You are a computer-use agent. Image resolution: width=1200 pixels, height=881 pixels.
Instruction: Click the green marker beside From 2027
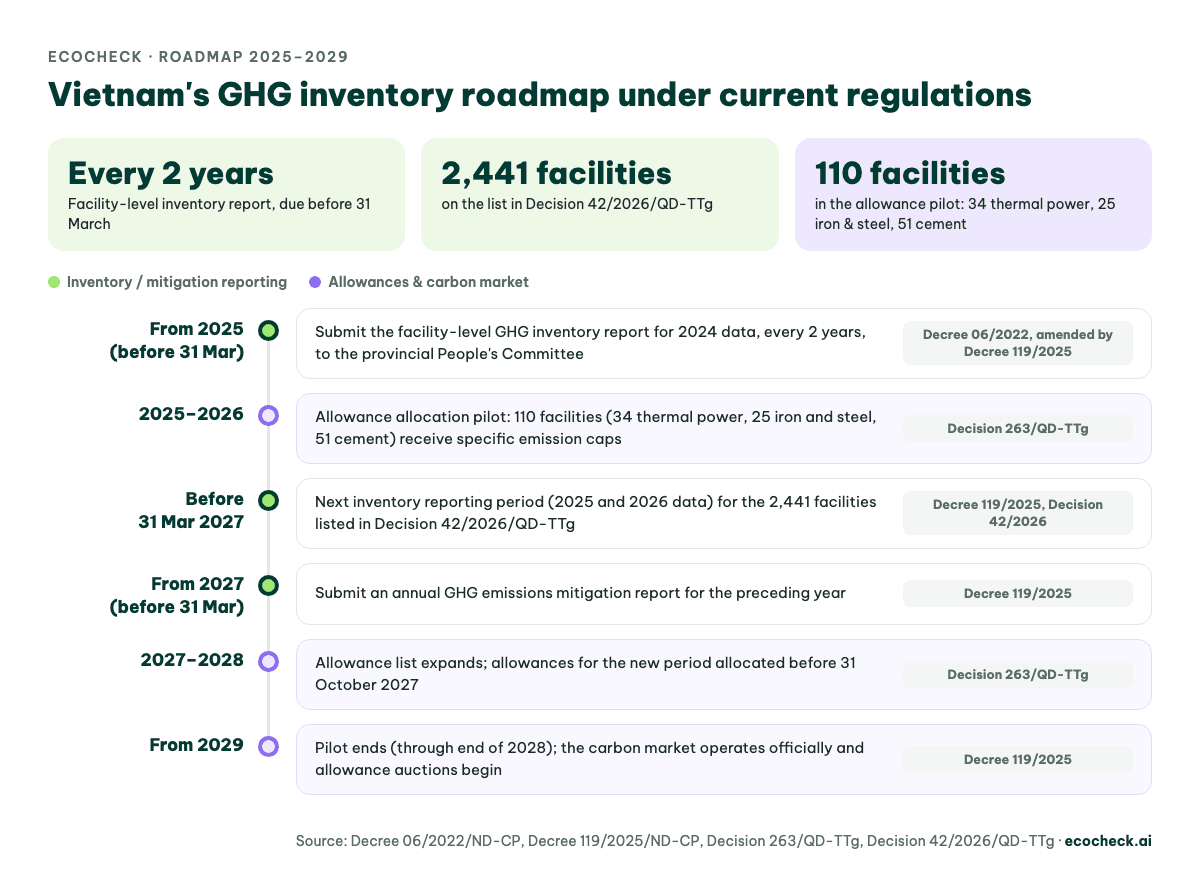pyautogui.click(x=268, y=585)
